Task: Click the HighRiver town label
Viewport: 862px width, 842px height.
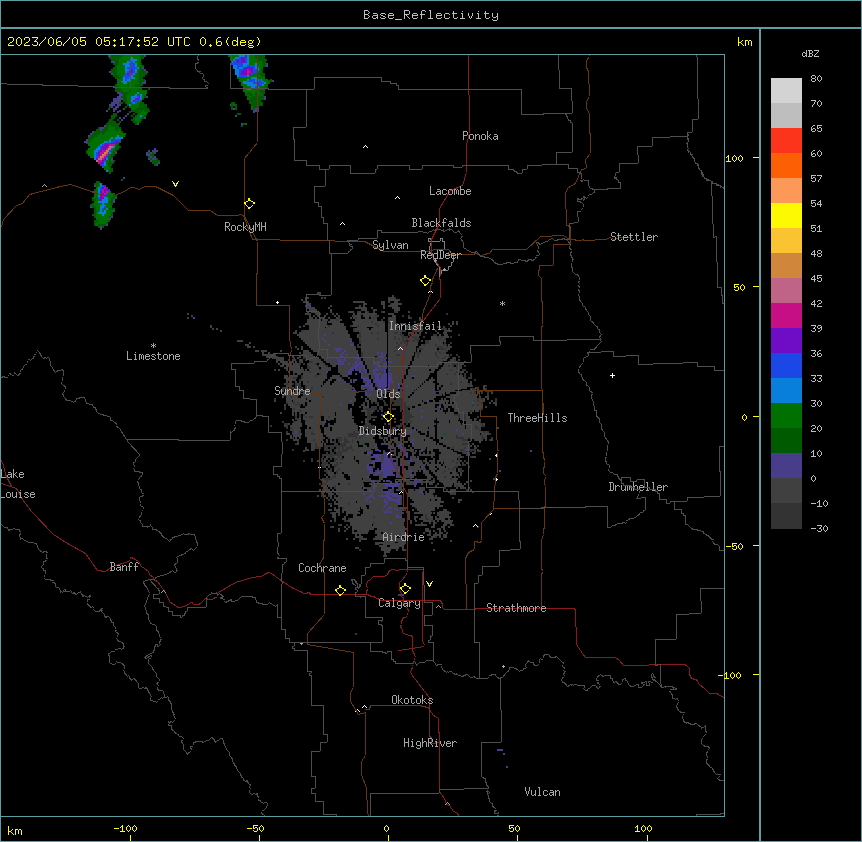Action: pos(430,743)
